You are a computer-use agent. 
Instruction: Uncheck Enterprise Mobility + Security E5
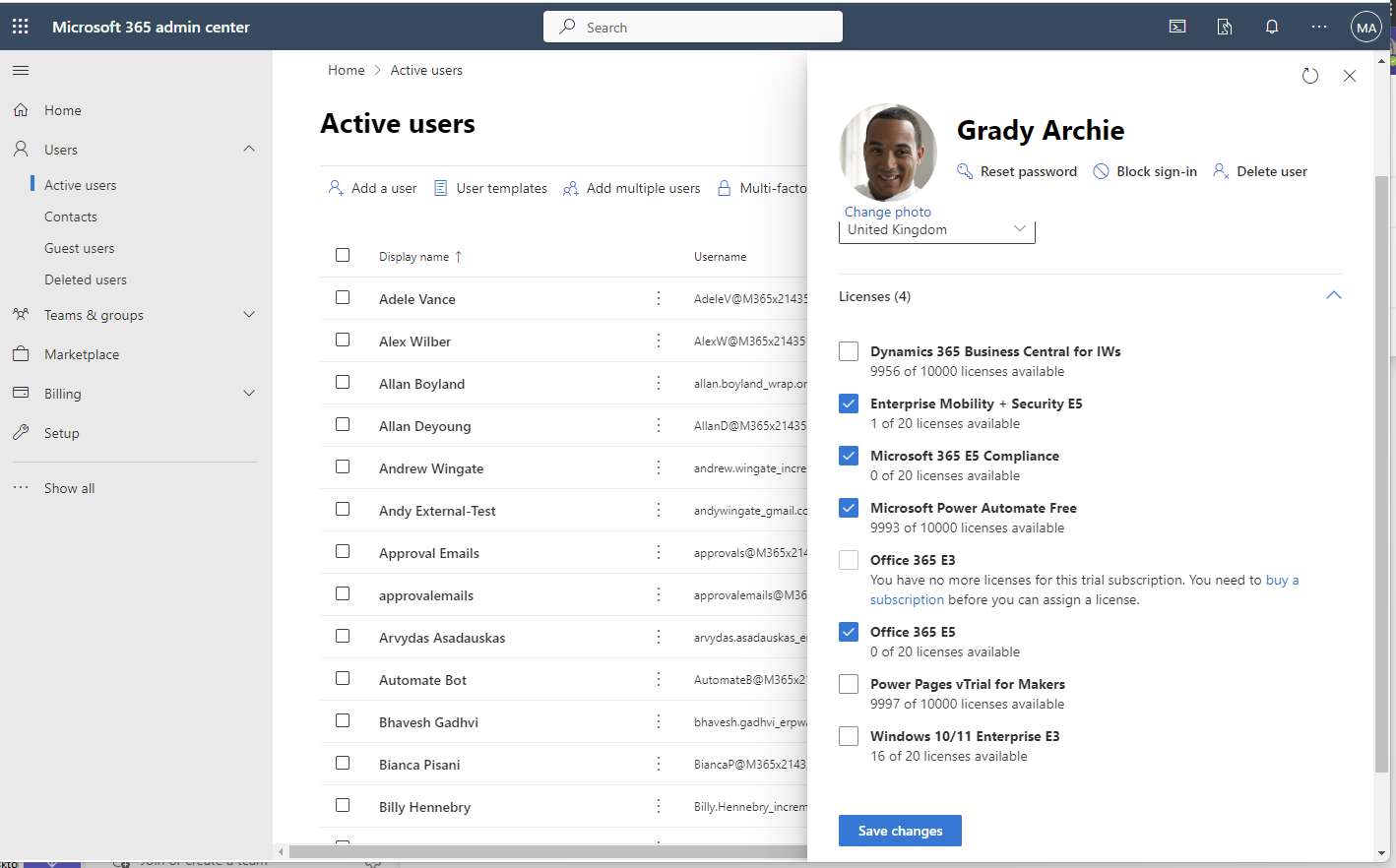click(849, 403)
